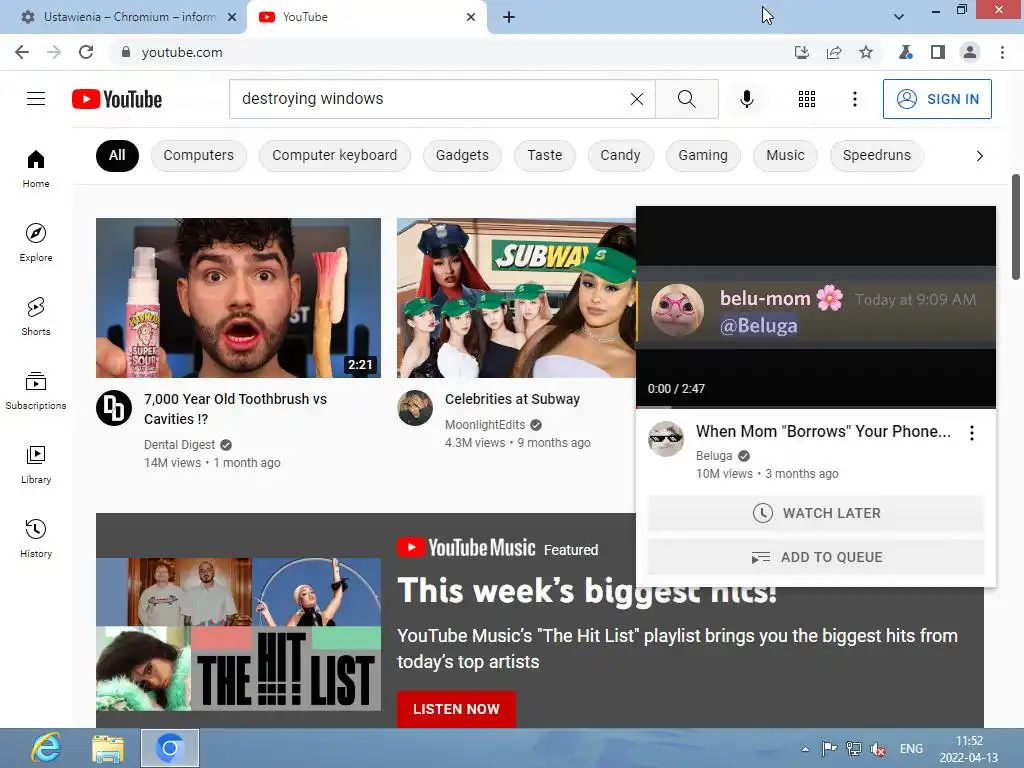Open the Chromium three-dot menu
Screen dimensions: 1024x768
1002,52
